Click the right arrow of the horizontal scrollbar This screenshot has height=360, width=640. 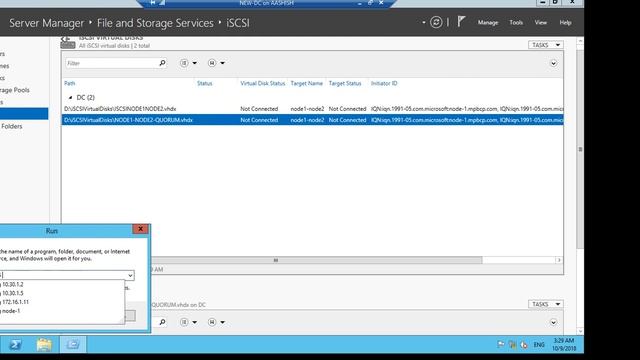(559, 260)
